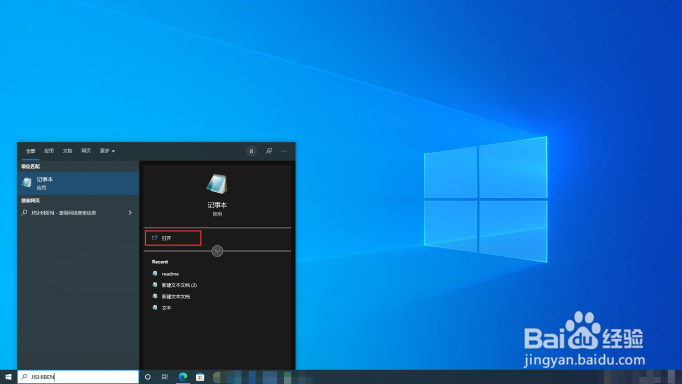The width and height of the screenshot is (682, 384).
Task: Open recent file 新建文本文档
Action: click(x=176, y=297)
